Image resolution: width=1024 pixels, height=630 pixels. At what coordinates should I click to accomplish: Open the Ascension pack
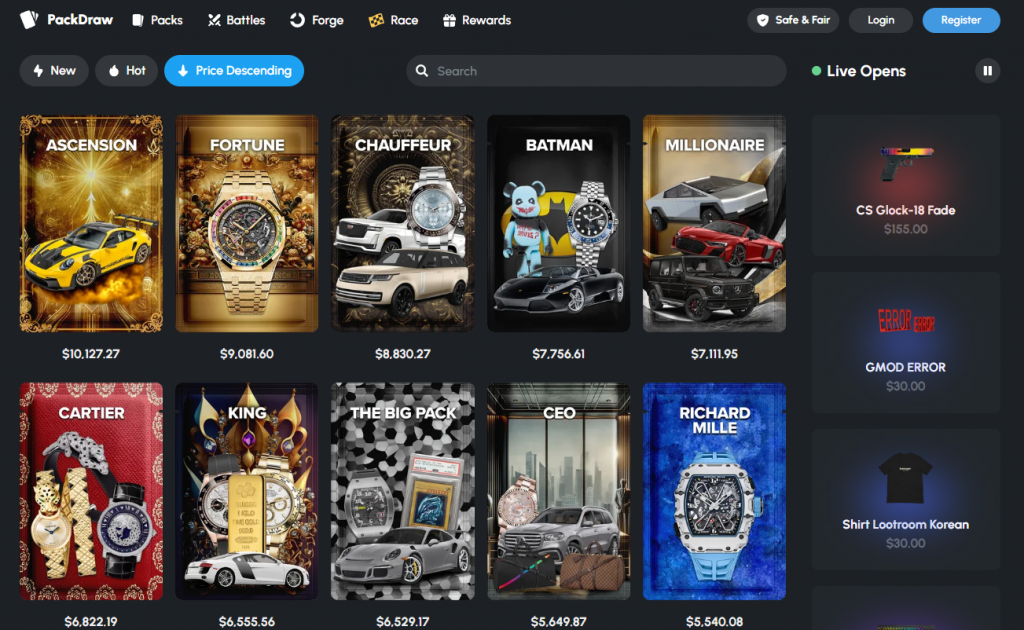pyautogui.click(x=91, y=224)
